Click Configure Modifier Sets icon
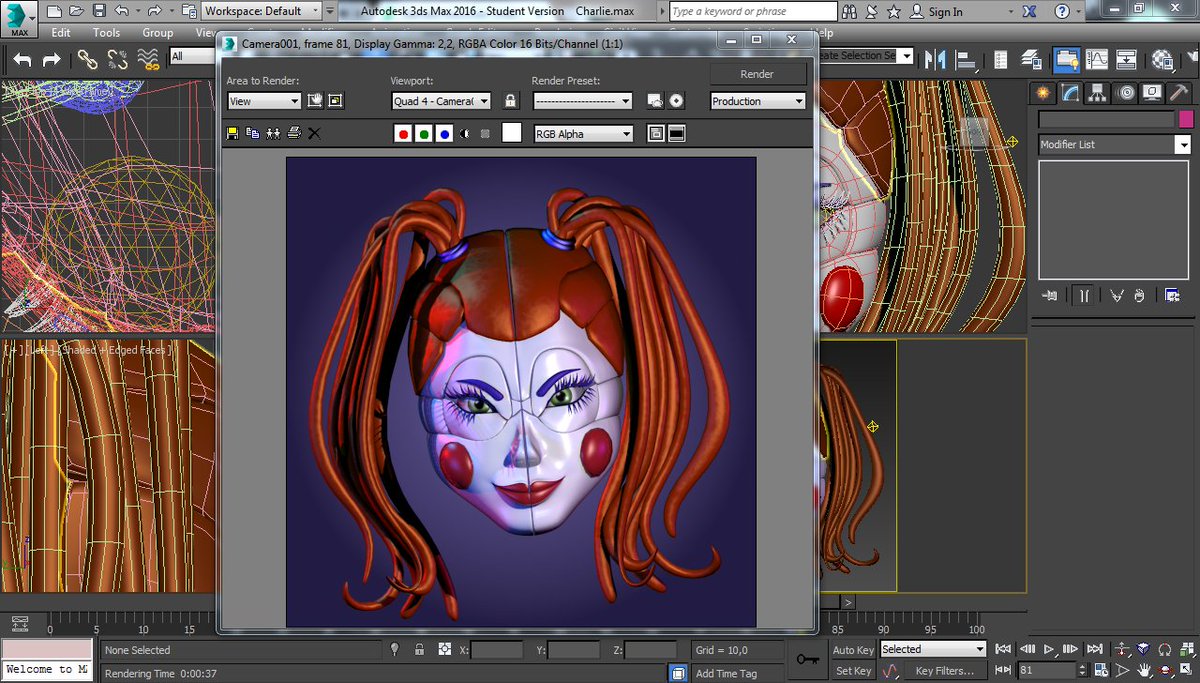 tap(1172, 295)
